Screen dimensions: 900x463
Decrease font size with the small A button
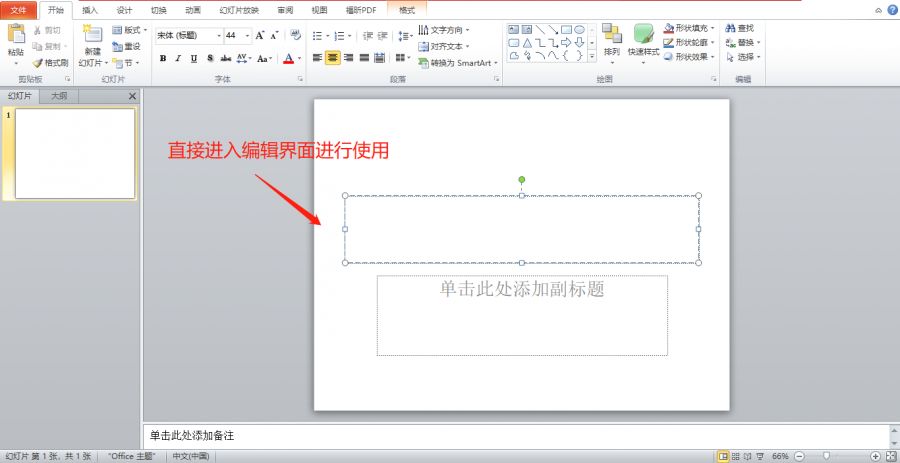tap(274, 36)
